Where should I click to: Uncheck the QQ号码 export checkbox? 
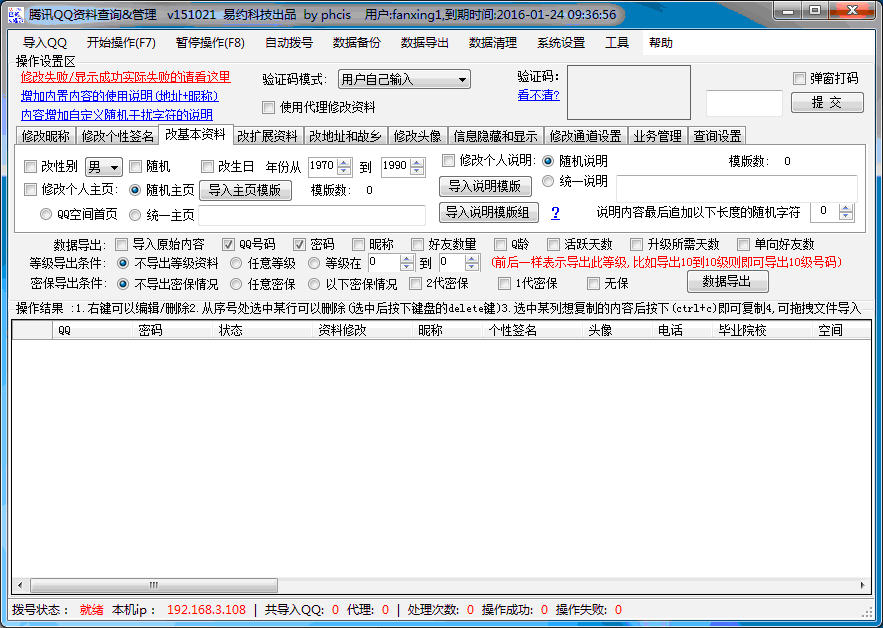coord(228,244)
